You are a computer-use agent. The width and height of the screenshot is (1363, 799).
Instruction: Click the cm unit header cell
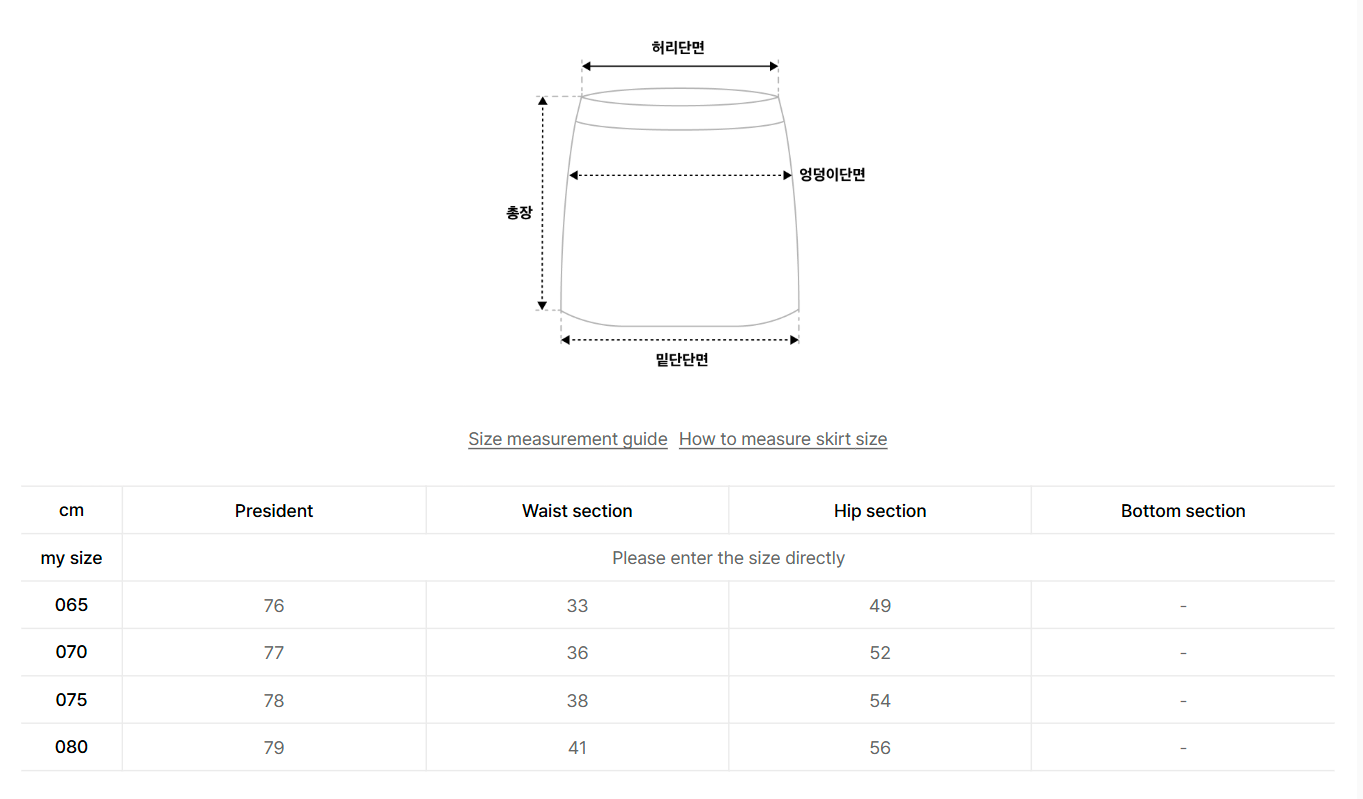pyautogui.click(x=72, y=511)
